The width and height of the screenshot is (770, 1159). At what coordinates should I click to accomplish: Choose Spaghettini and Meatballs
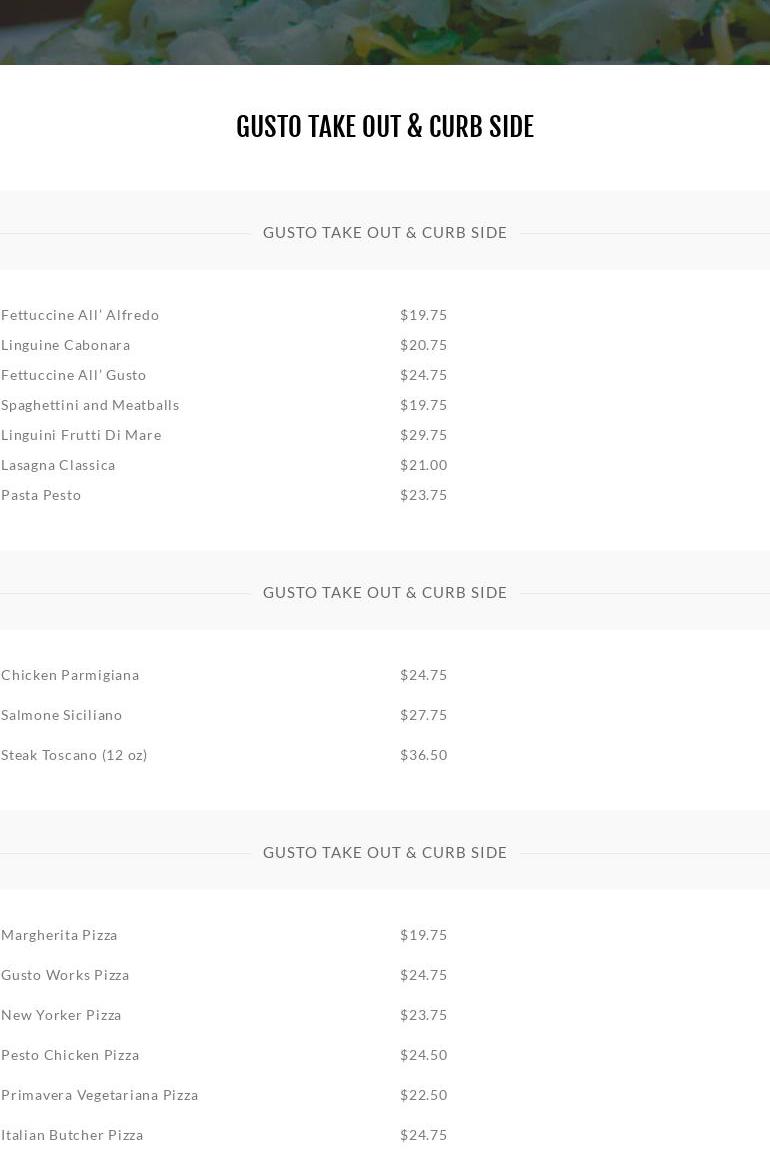click(x=90, y=405)
